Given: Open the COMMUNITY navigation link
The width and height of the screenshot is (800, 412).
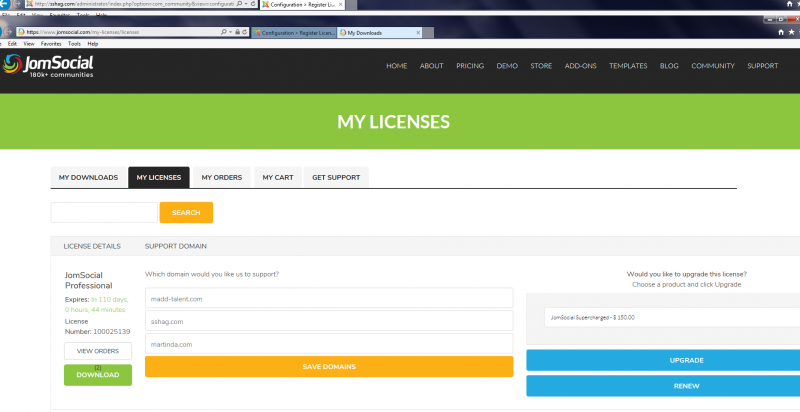Looking at the screenshot, I should point(713,66).
